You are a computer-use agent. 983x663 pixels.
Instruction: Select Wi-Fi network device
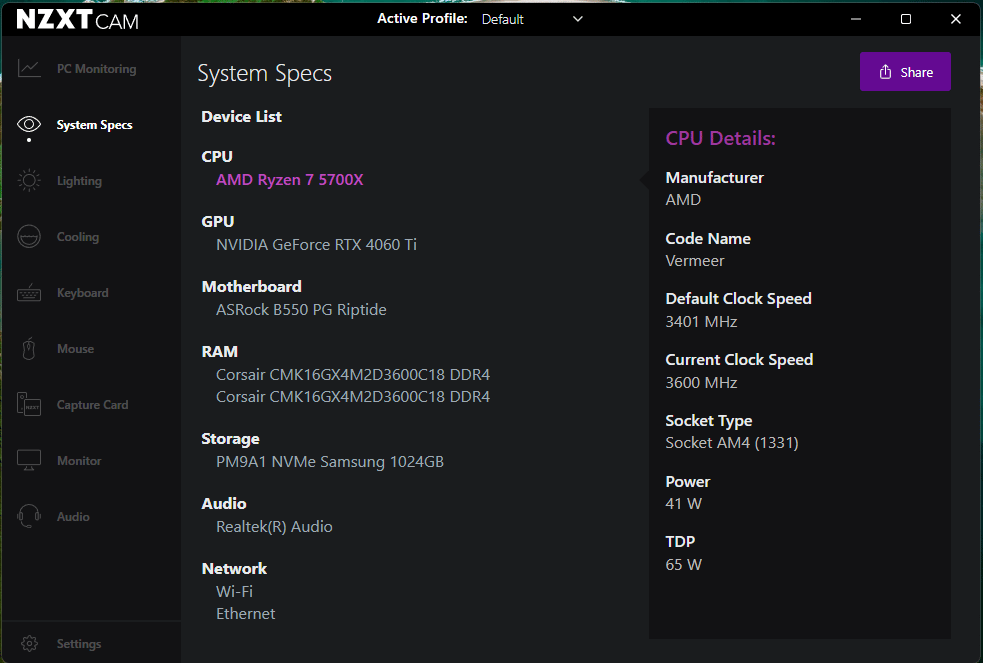tap(234, 592)
